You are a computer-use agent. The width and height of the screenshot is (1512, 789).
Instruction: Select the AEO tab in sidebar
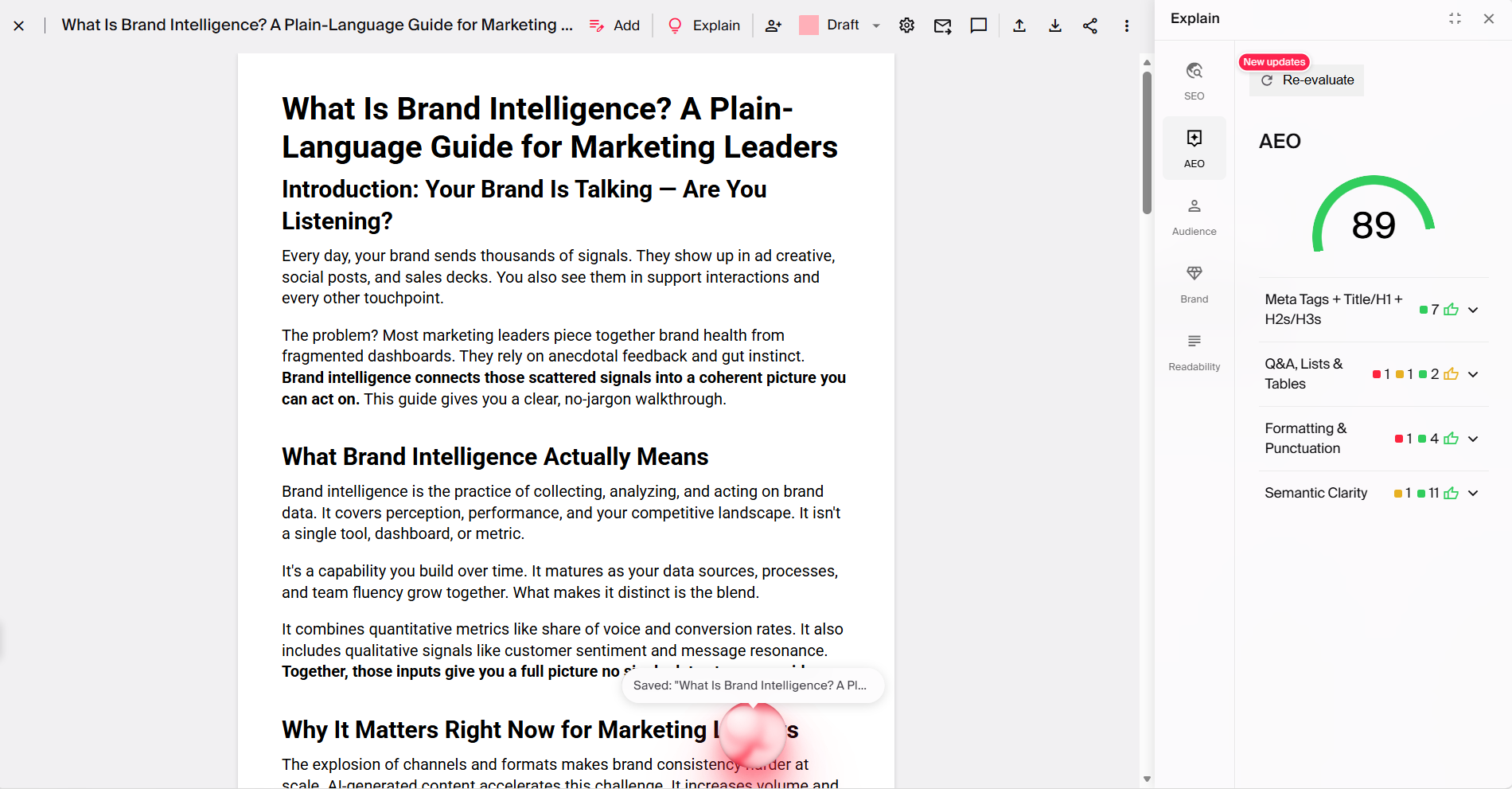click(1194, 148)
